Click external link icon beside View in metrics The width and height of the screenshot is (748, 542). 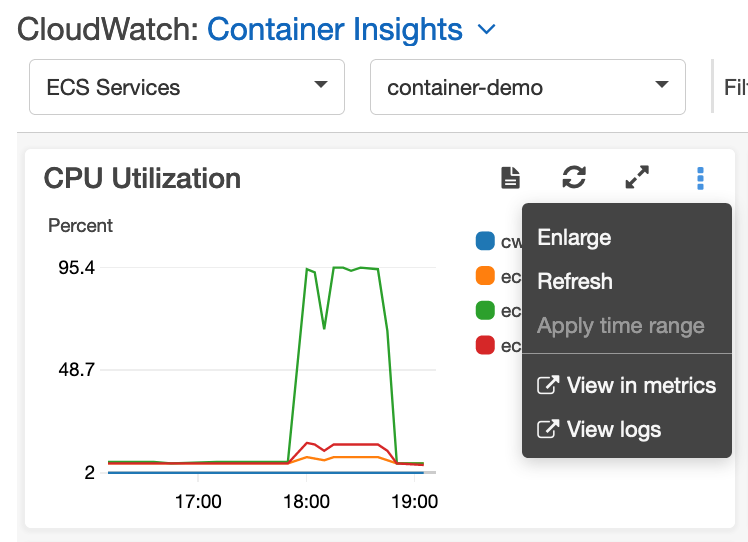coord(548,385)
